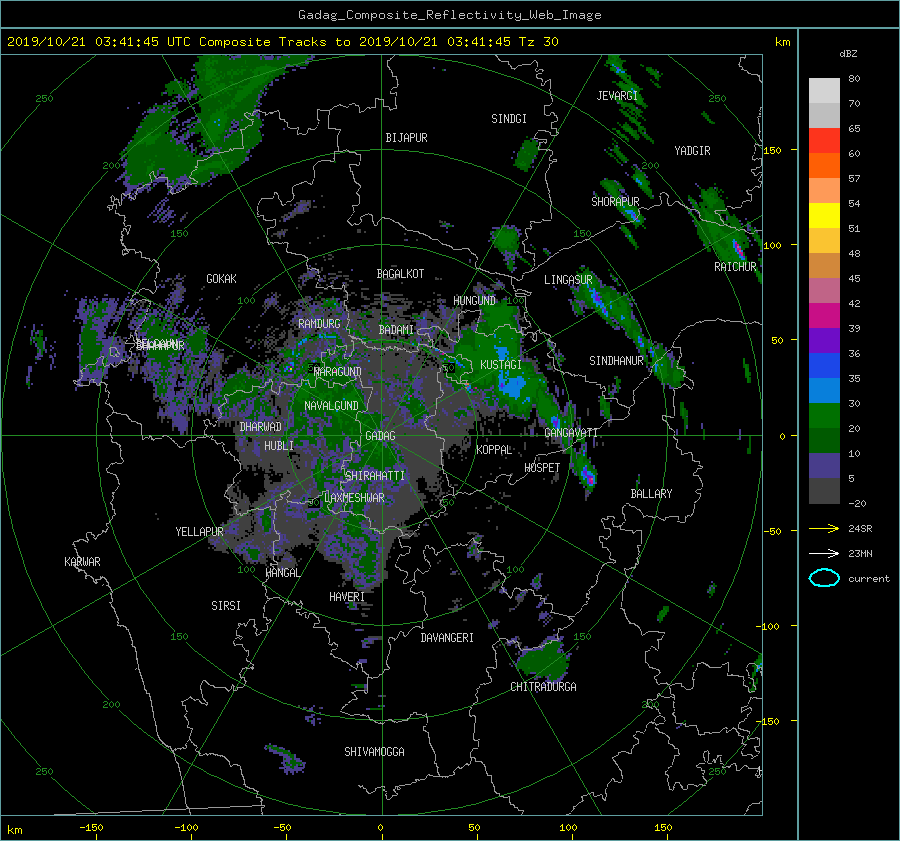Select the green 20 dBZ color swatch

(x=824, y=416)
